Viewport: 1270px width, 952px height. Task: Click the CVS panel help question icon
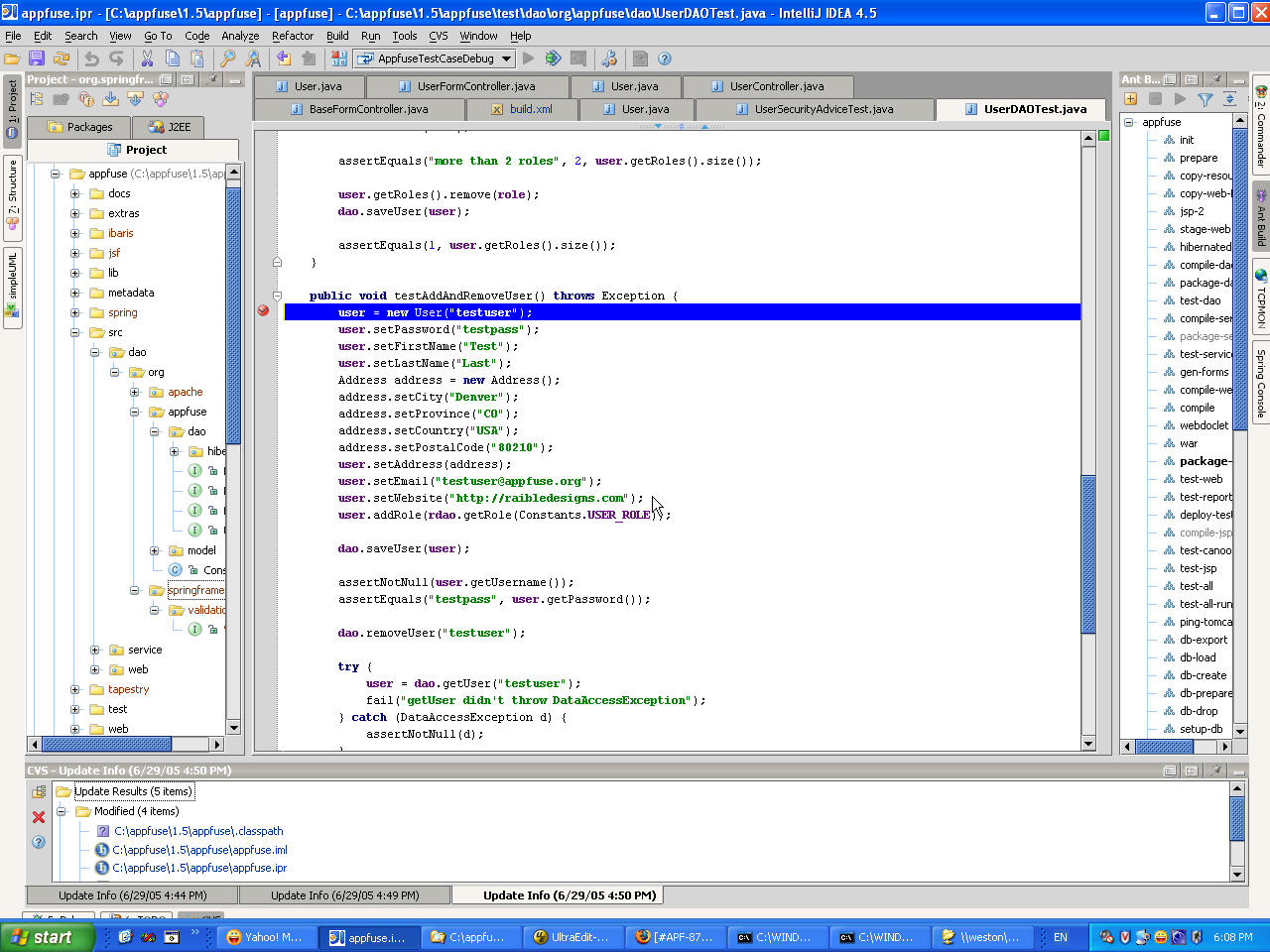click(39, 842)
